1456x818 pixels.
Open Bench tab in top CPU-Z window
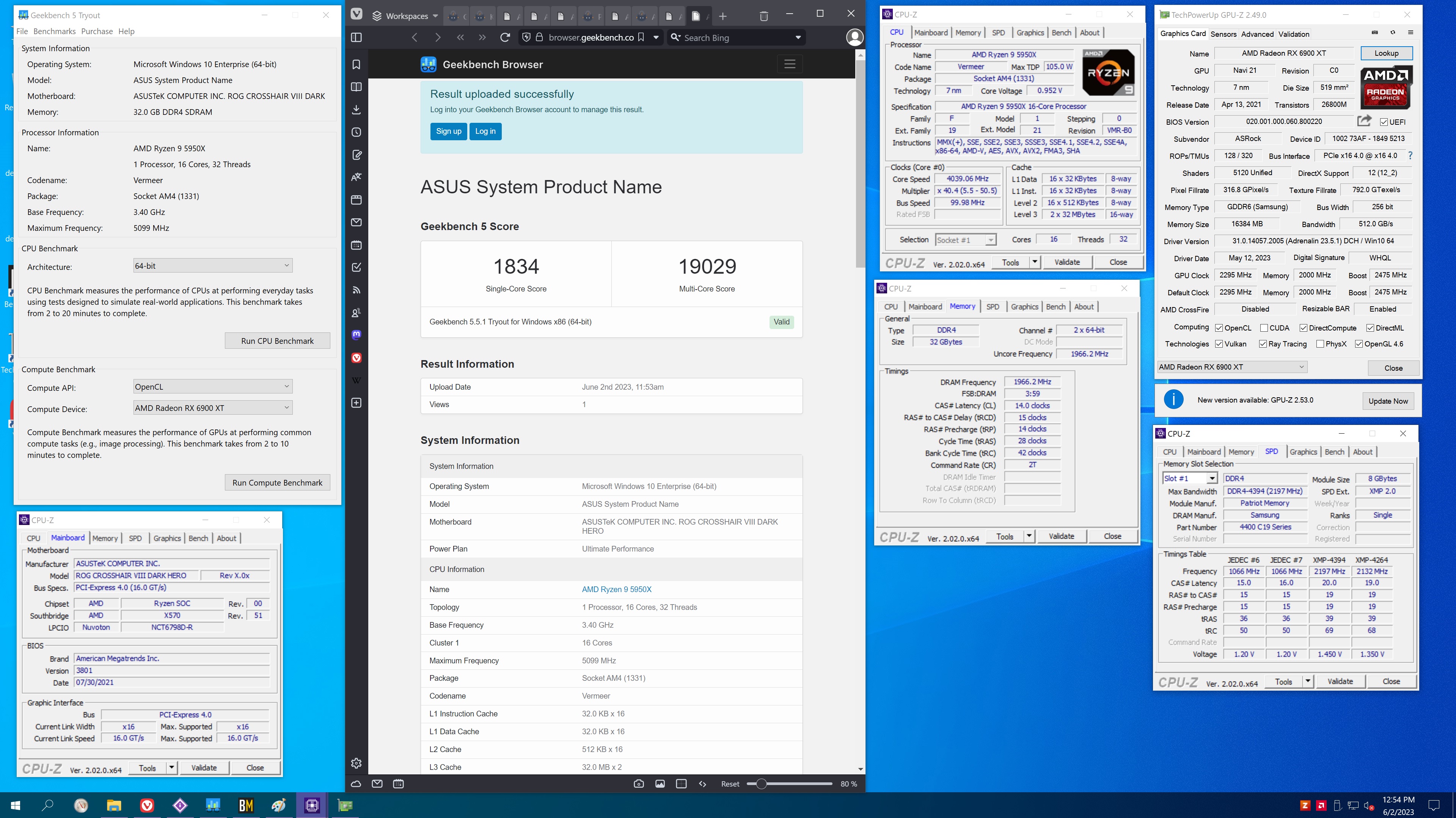(1061, 33)
